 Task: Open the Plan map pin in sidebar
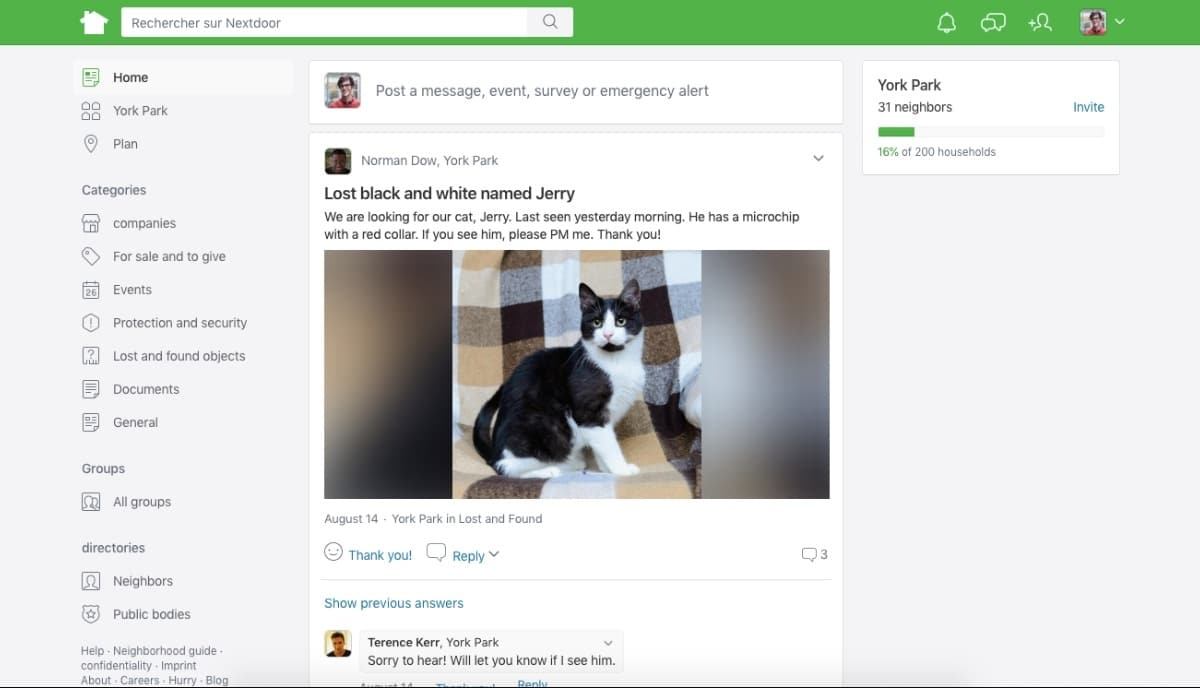pyautogui.click(x=91, y=143)
